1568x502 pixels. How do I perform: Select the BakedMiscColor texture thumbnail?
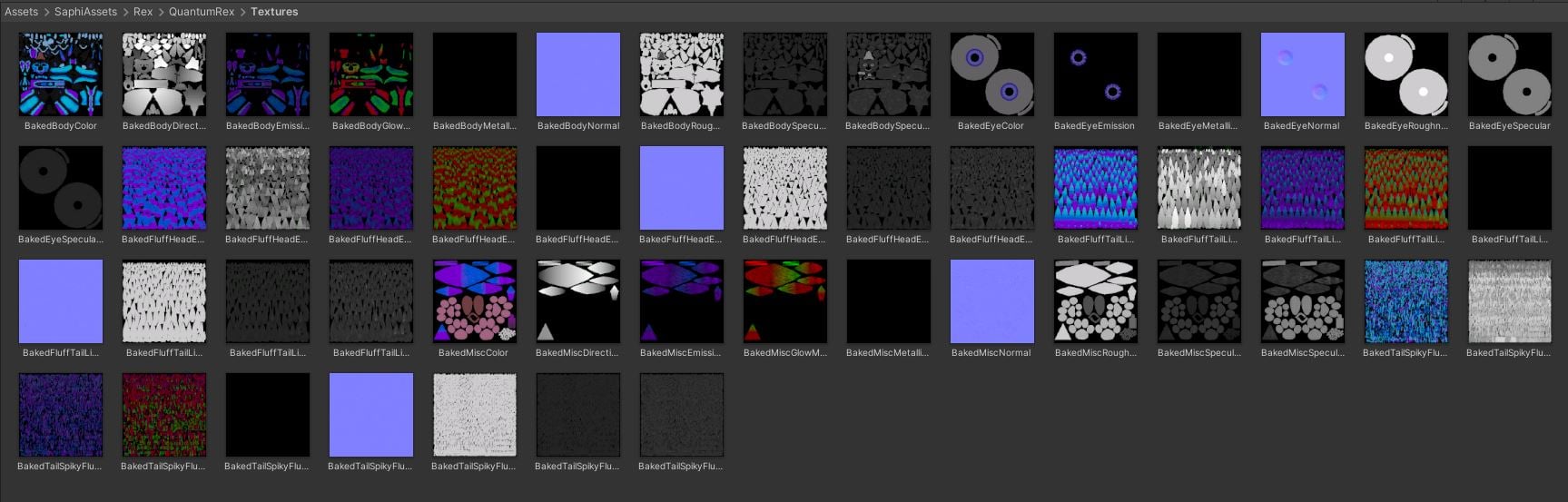coord(475,301)
